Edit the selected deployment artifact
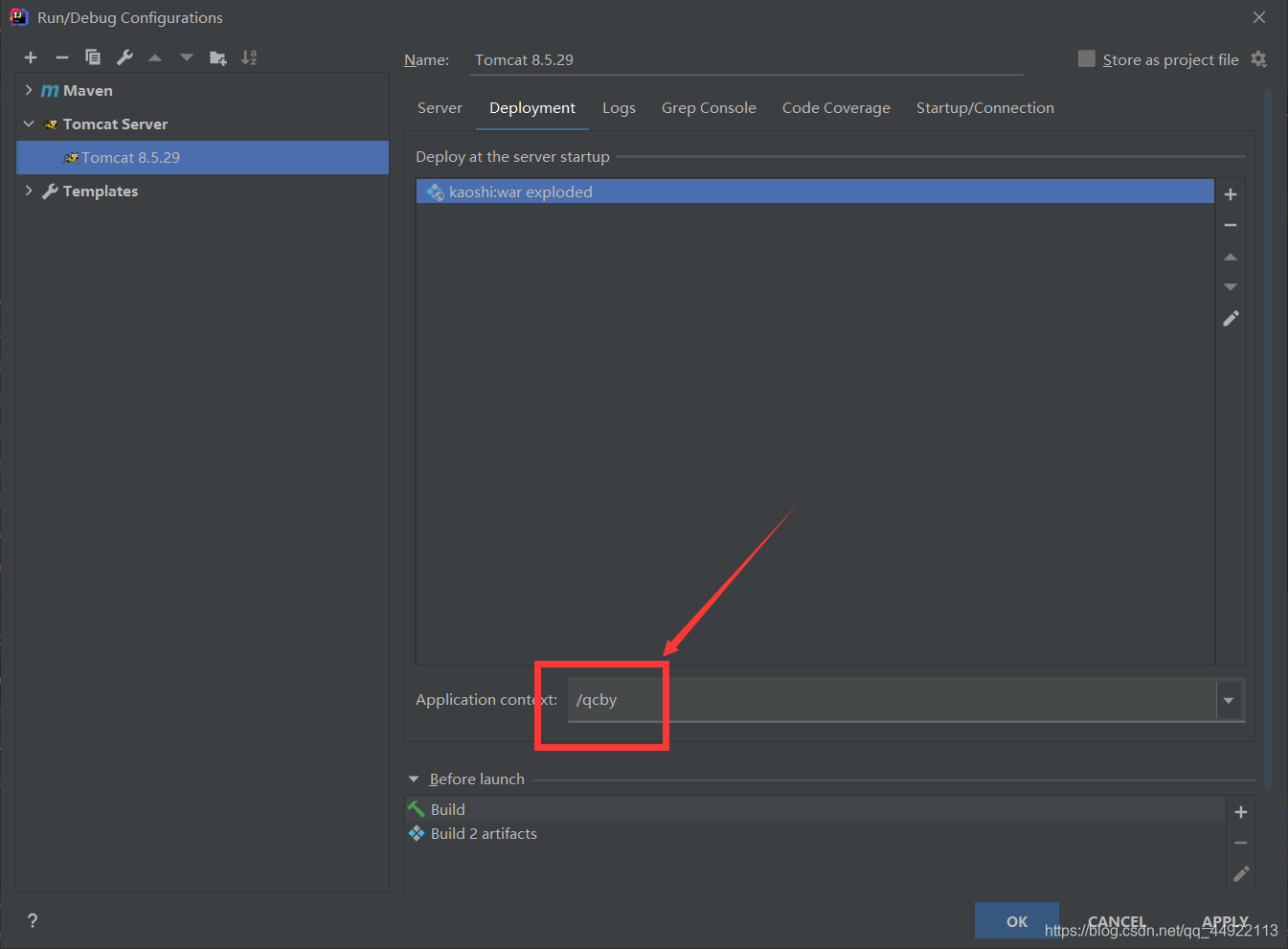 1231,318
